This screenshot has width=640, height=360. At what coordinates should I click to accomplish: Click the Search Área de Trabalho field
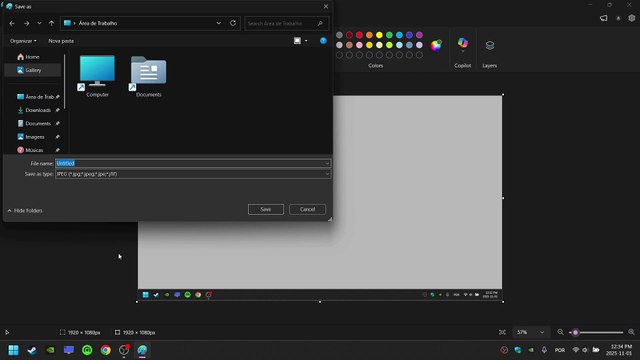(286, 23)
